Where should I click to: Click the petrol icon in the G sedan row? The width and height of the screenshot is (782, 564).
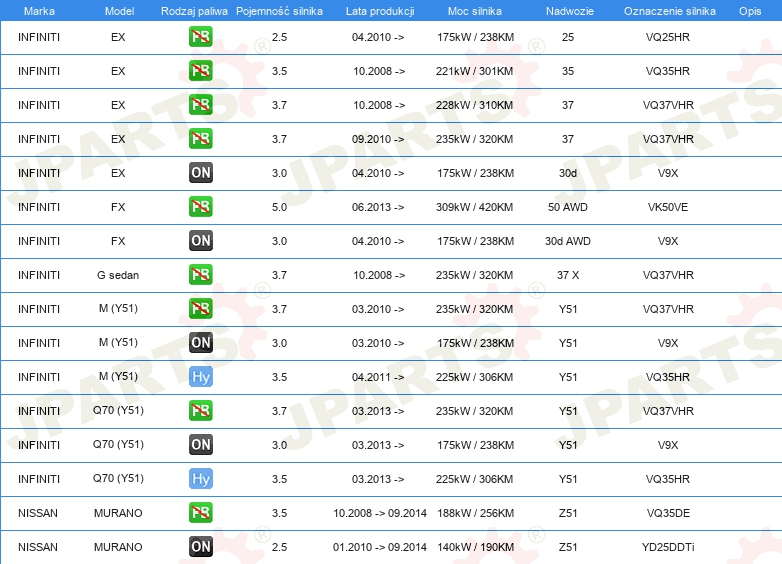click(x=200, y=275)
